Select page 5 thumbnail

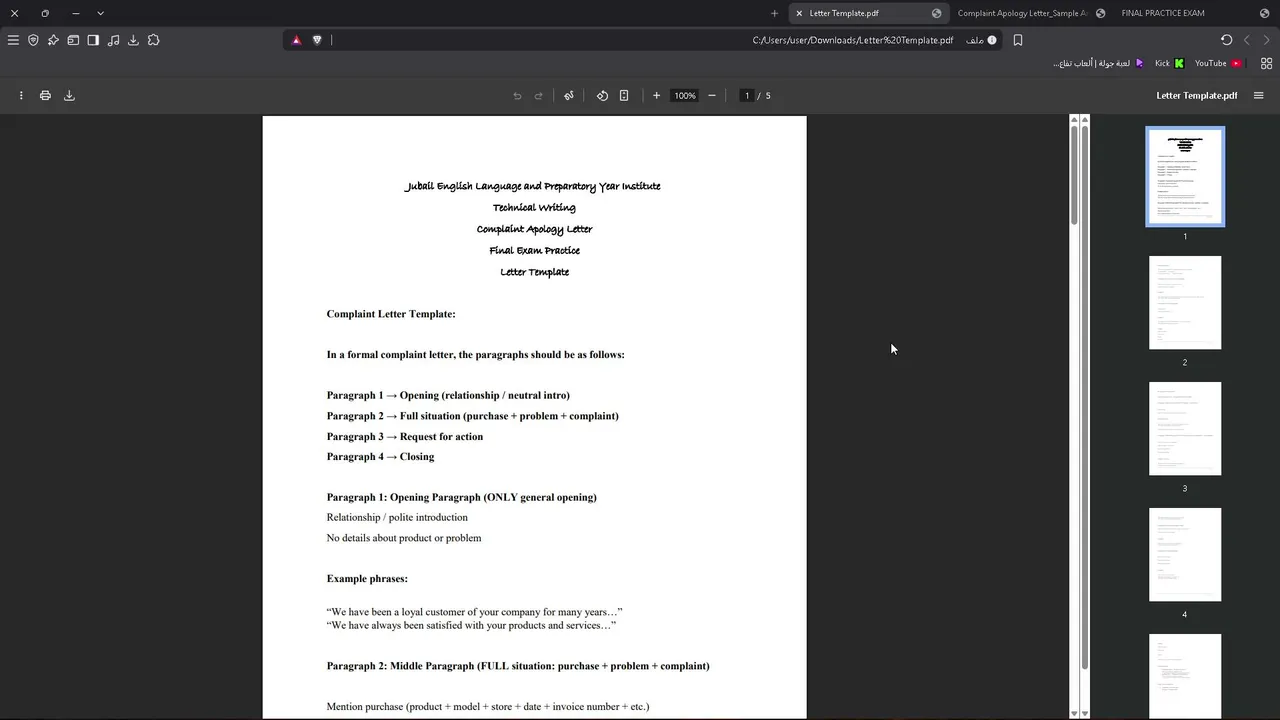pos(1185,676)
